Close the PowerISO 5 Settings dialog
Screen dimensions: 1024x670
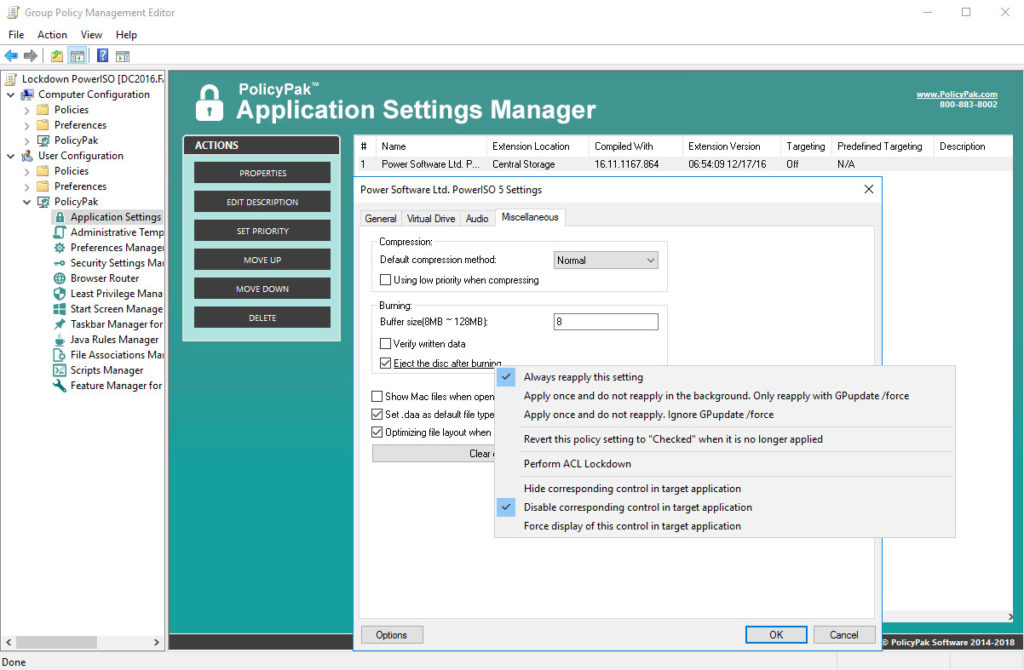869,189
